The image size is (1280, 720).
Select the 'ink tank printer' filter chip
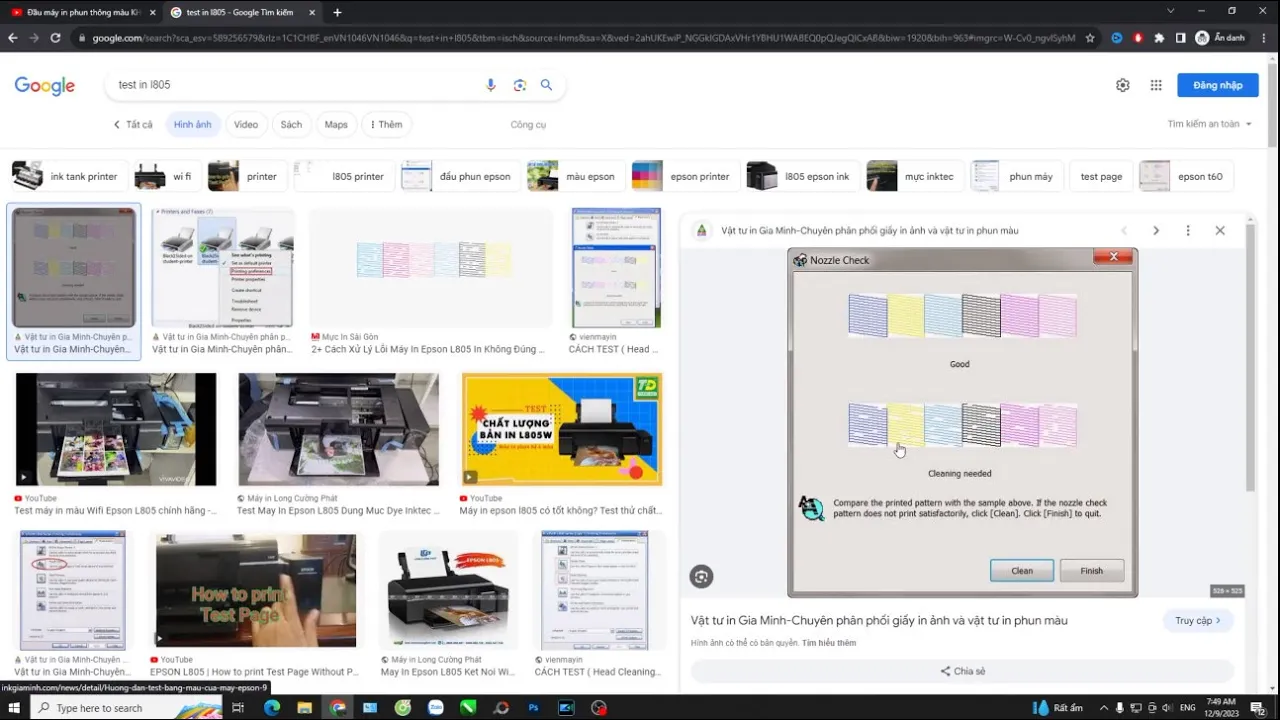(x=70, y=176)
